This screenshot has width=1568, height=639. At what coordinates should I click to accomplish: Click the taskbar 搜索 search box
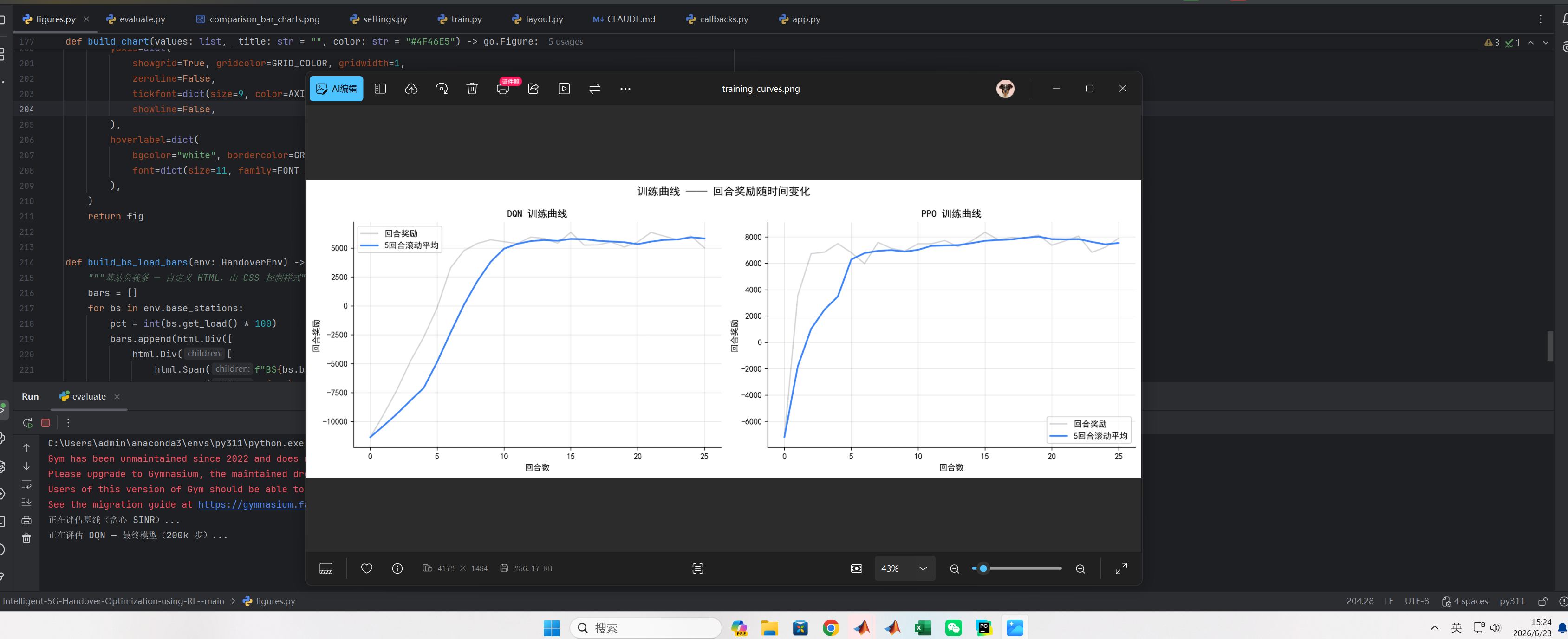pyautogui.click(x=646, y=628)
